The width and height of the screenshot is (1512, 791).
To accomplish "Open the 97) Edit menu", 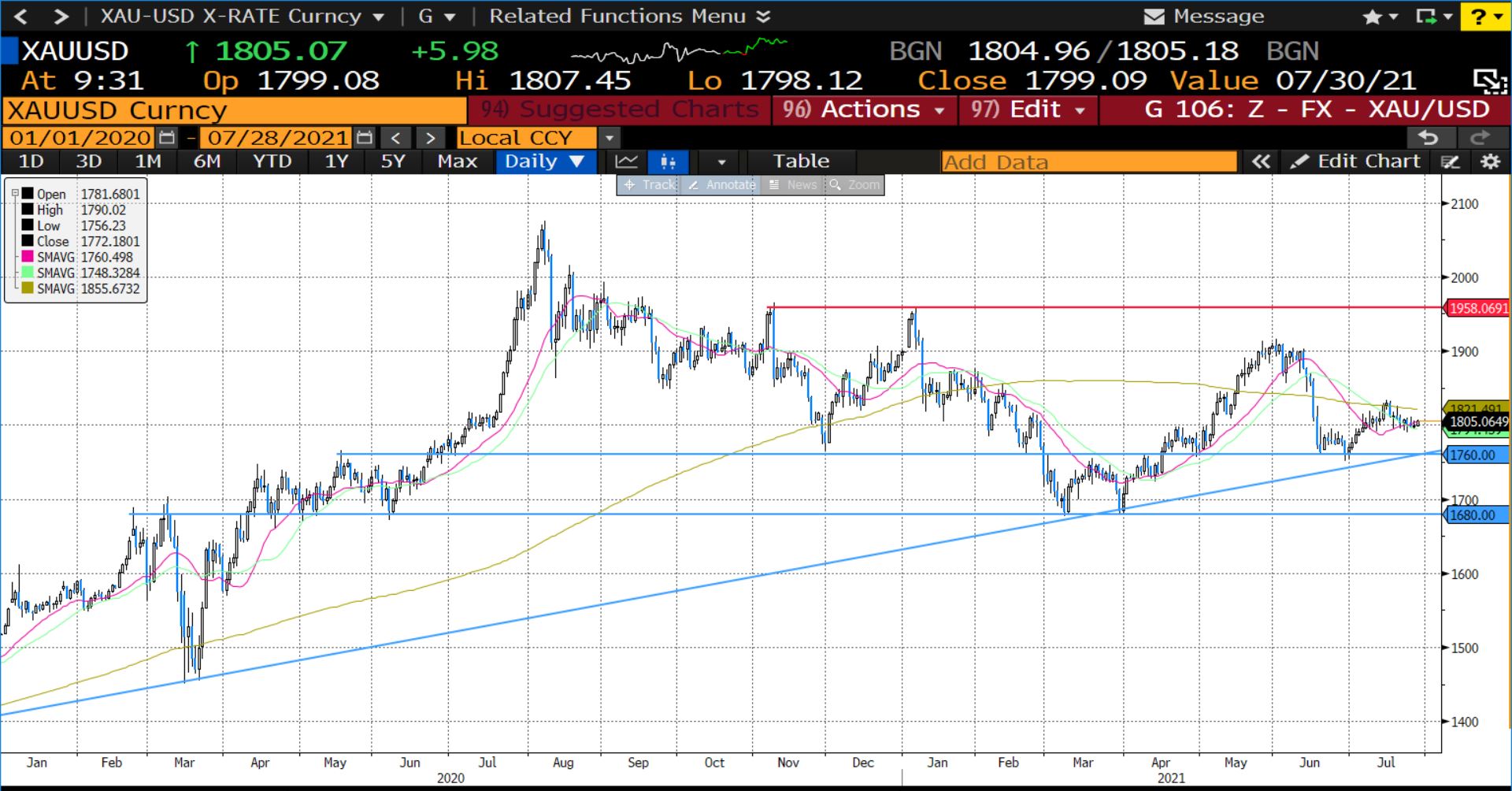I will 1027,110.
